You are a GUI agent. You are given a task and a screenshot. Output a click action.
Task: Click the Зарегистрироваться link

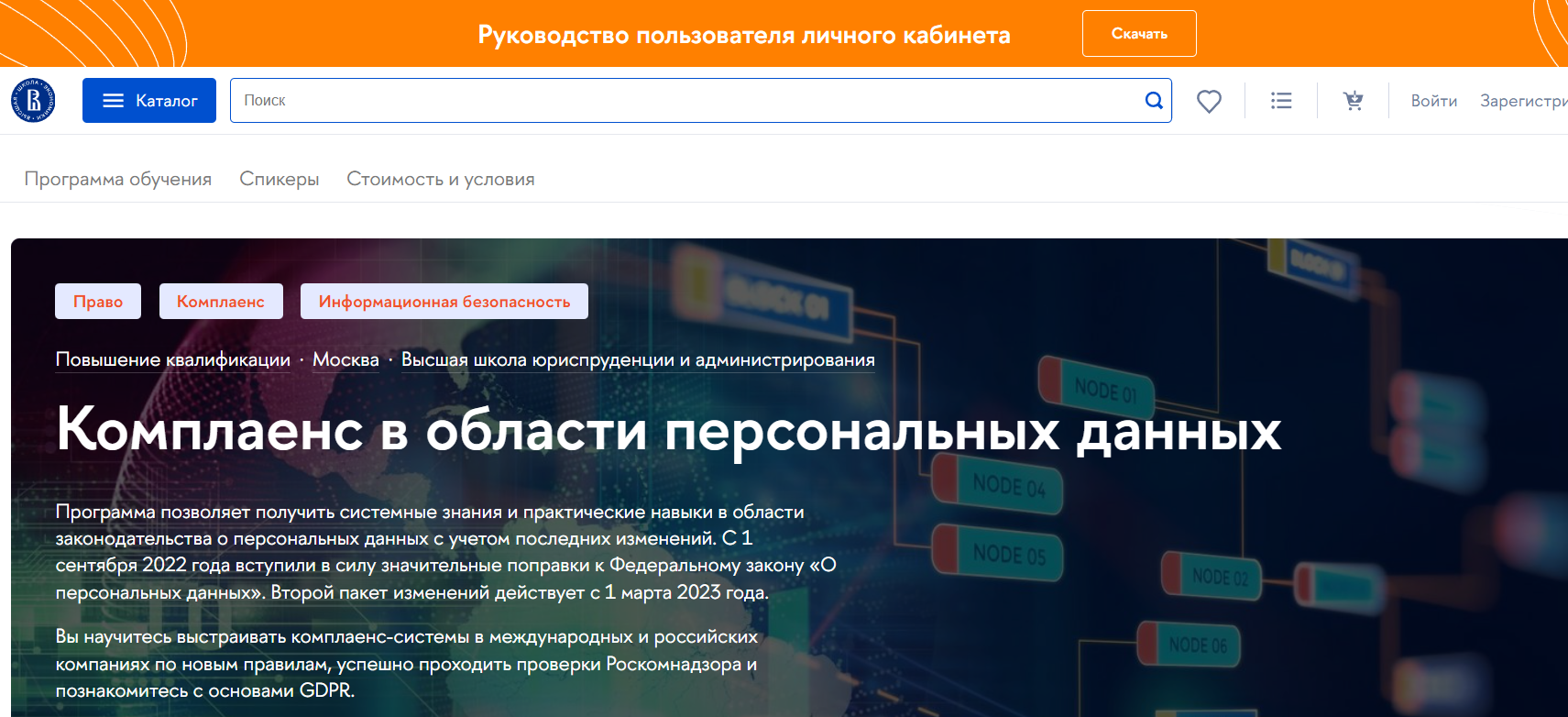tap(1523, 101)
